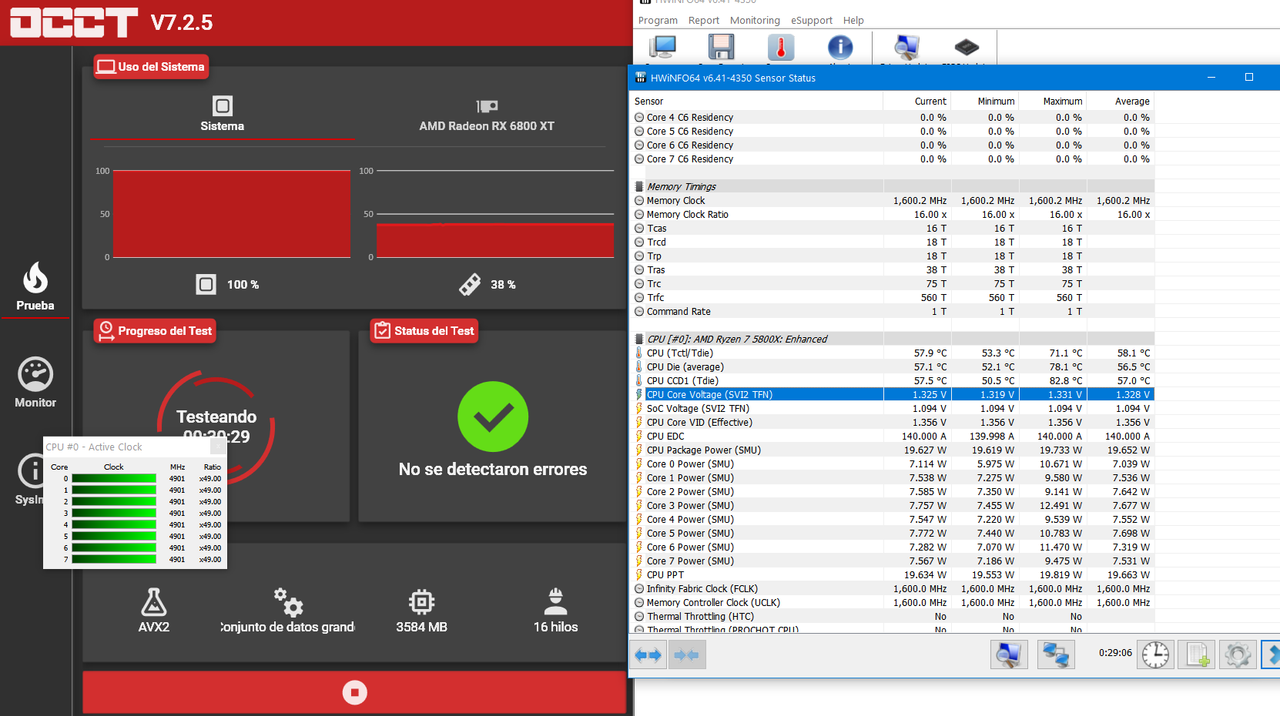
Task: Select the Core 7 C6 Residency row
Action: tap(893, 159)
